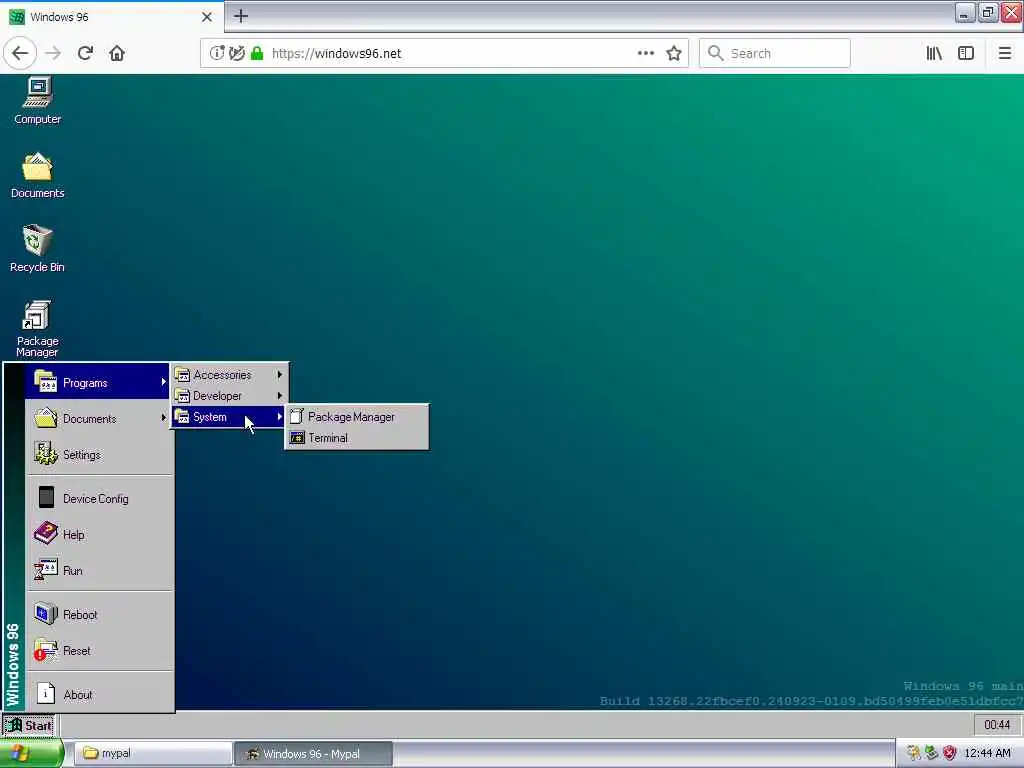The height and width of the screenshot is (768, 1024).
Task: Expand the Developer submenu
Action: coord(229,396)
